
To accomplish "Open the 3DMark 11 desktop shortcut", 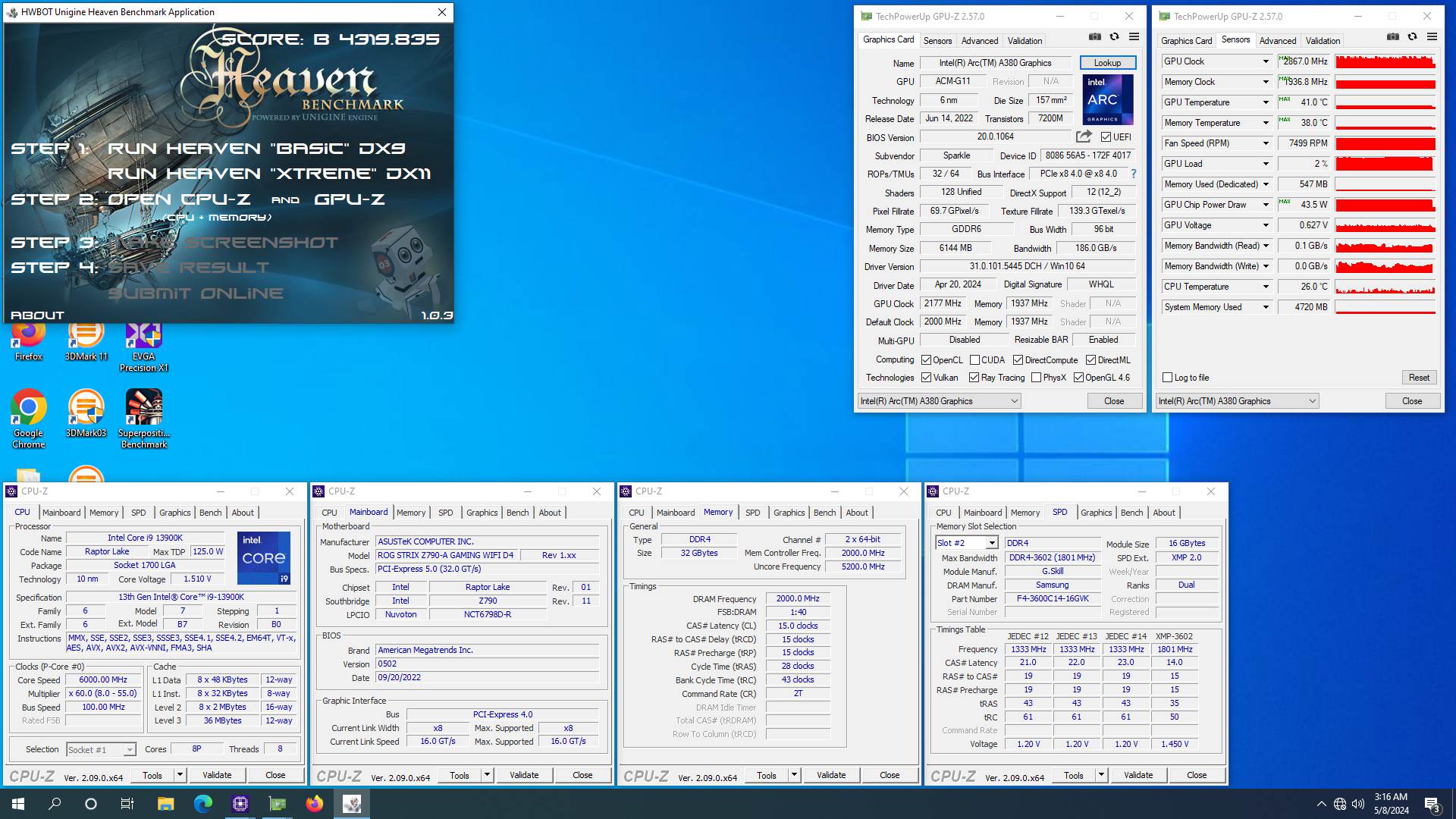I will [86, 341].
